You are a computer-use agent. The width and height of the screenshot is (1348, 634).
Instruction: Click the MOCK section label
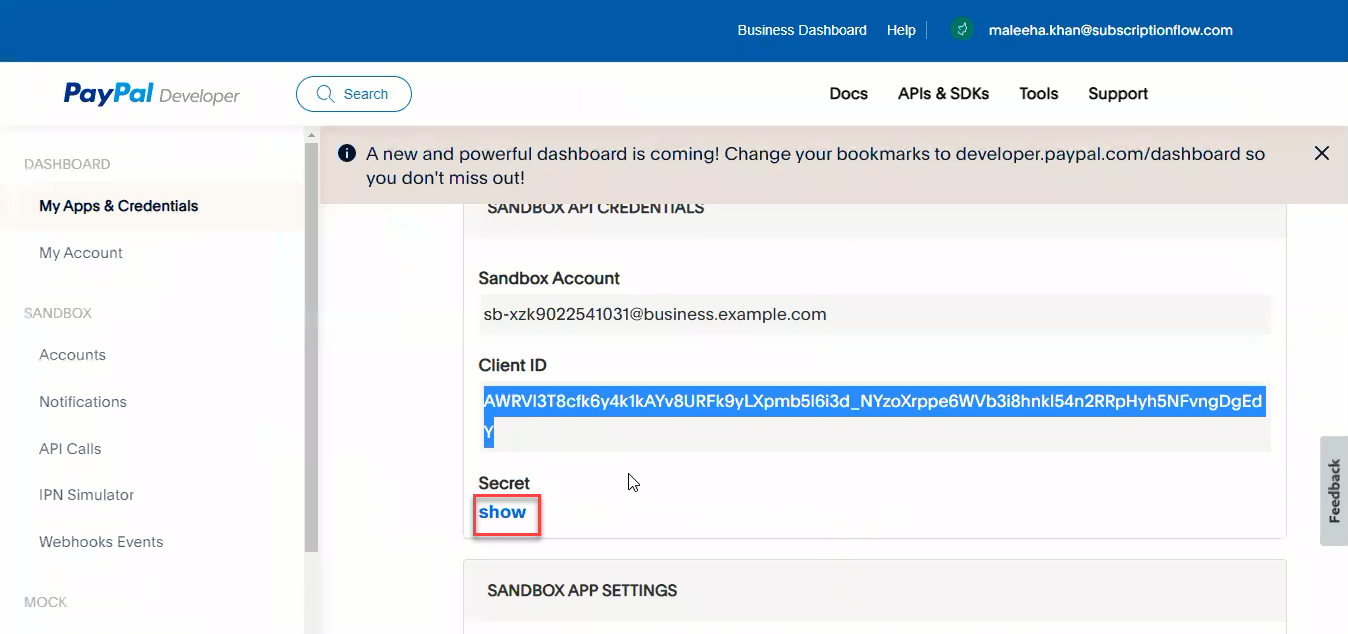tap(46, 602)
